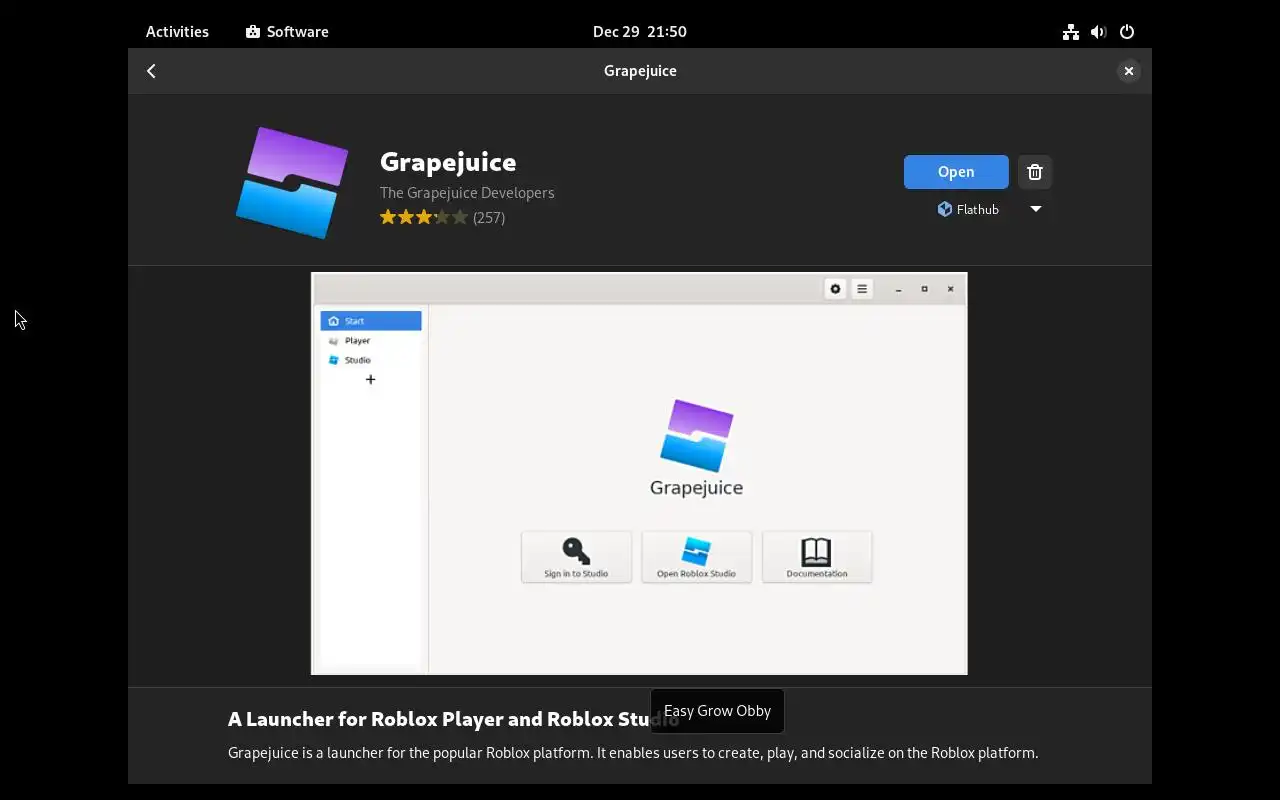Expand the Flathub source dropdown arrow

coord(1036,209)
